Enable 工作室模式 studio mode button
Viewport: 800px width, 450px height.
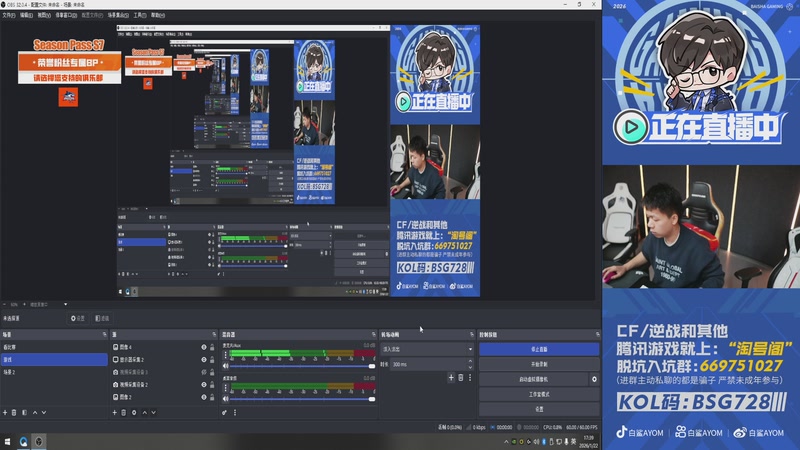[x=539, y=394]
